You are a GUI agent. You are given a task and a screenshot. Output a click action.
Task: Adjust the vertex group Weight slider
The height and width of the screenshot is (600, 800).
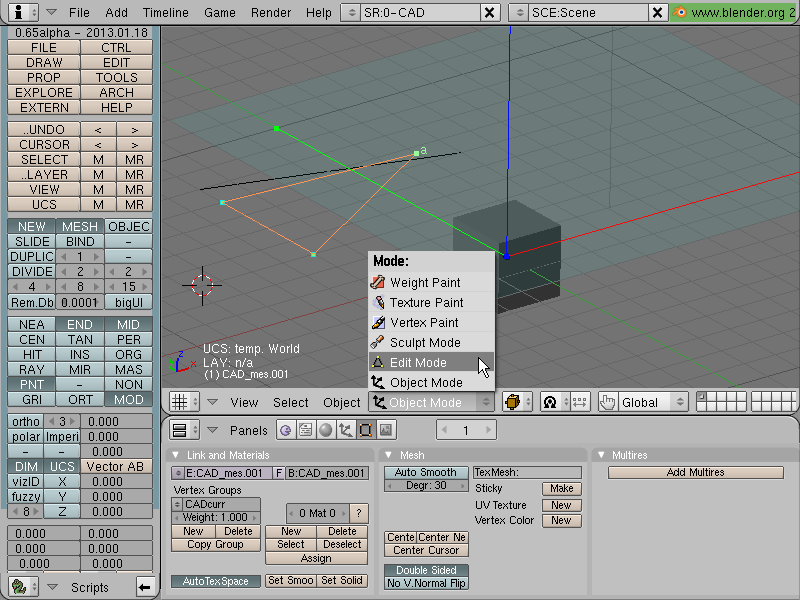click(215, 517)
